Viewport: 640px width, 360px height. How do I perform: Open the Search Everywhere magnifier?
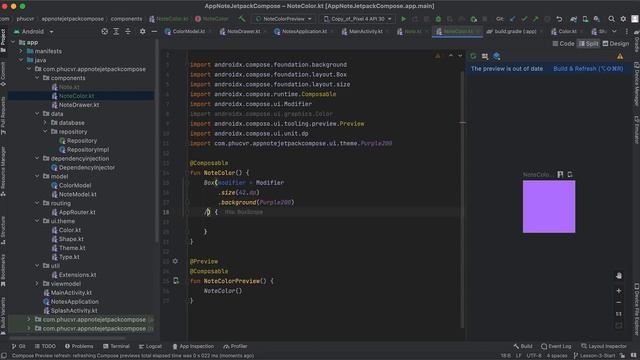coord(611,19)
